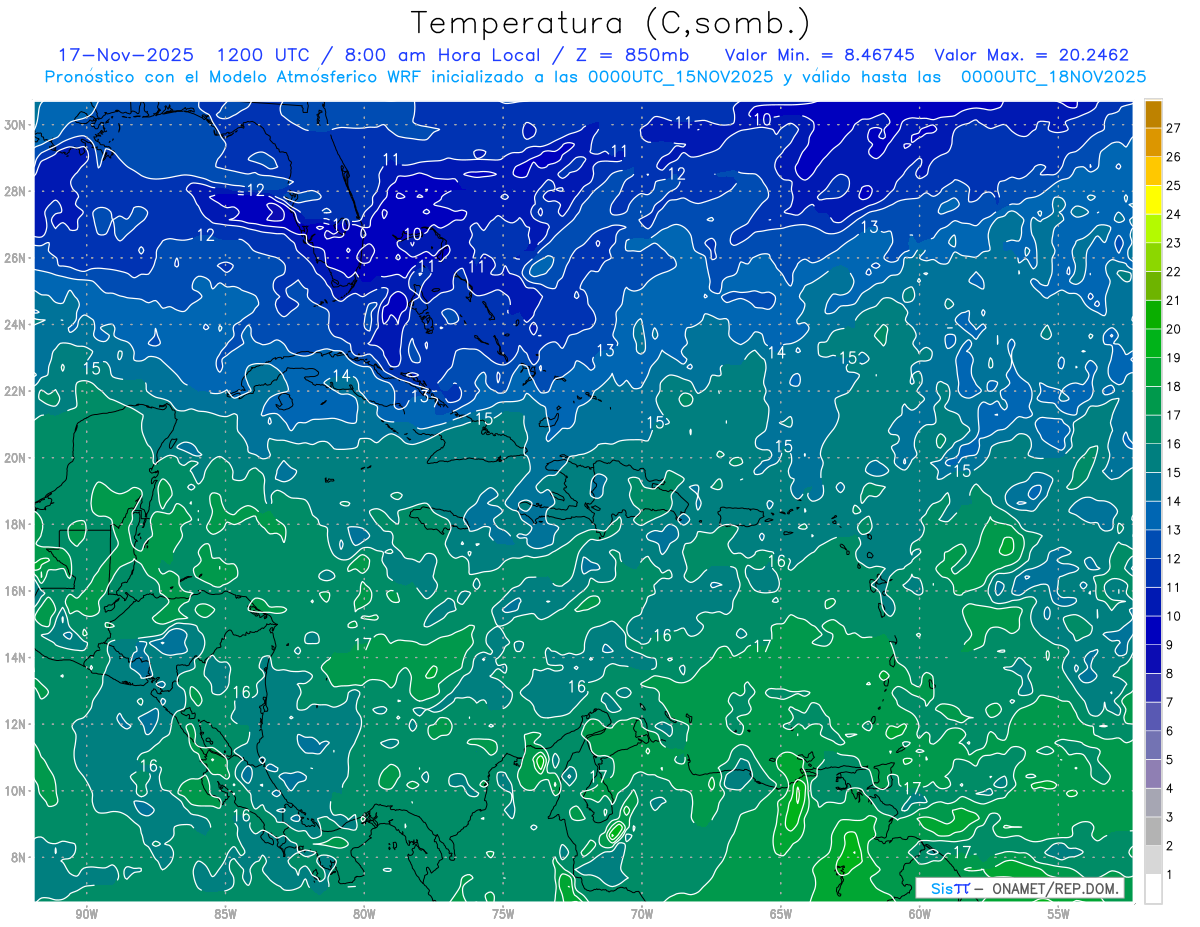Click the yellow swatch between 24 and 25
Screen dimensions: 1200x927
(x=1153, y=200)
